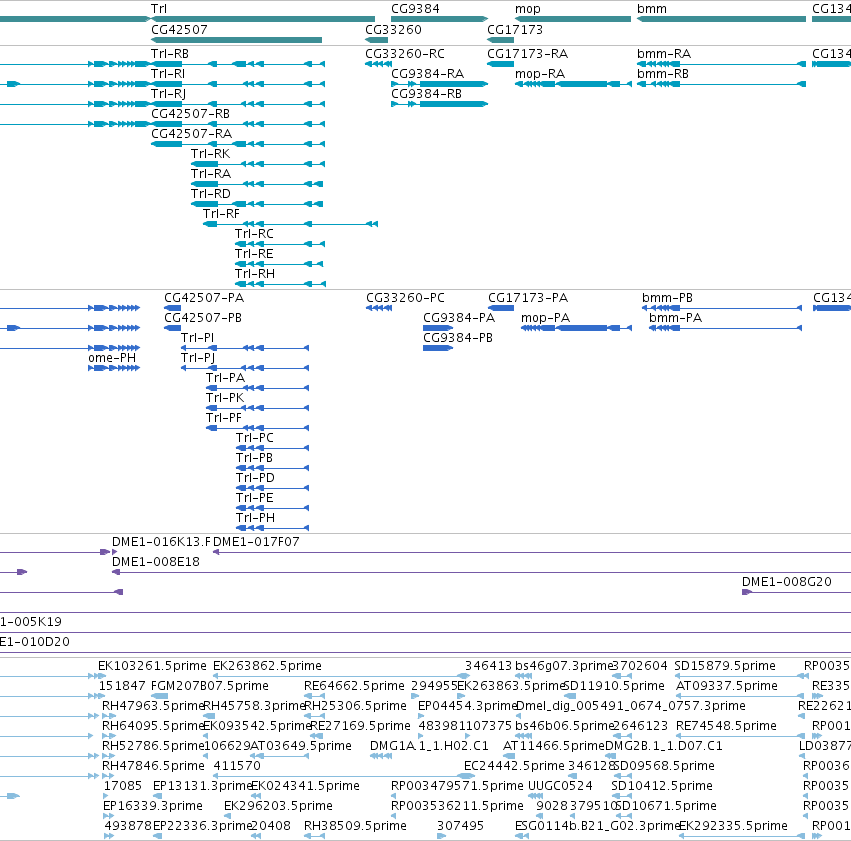This screenshot has height=841, width=851.
Task: Select protein Trl-PF
Action: (224, 418)
